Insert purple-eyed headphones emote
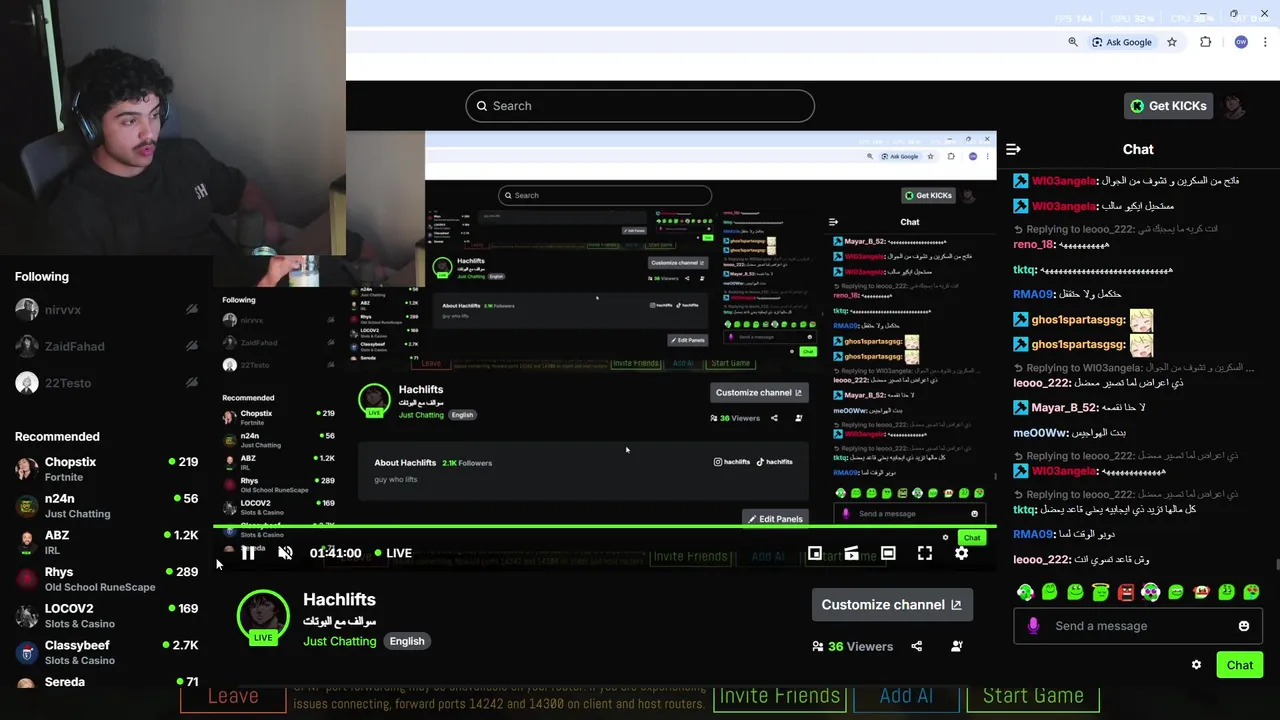The image size is (1280, 720). pos(1151,592)
